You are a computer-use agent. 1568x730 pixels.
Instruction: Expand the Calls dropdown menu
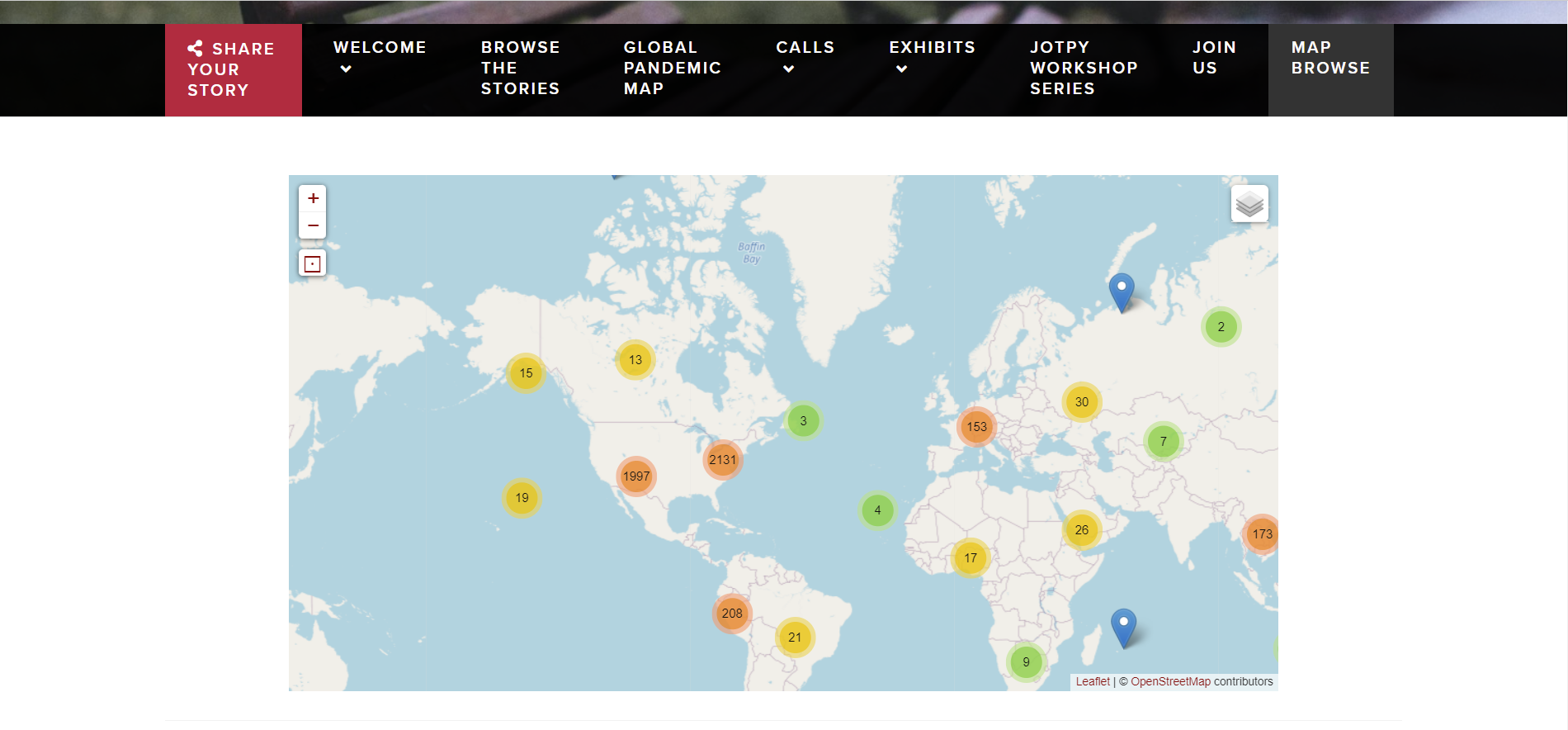[x=805, y=57]
